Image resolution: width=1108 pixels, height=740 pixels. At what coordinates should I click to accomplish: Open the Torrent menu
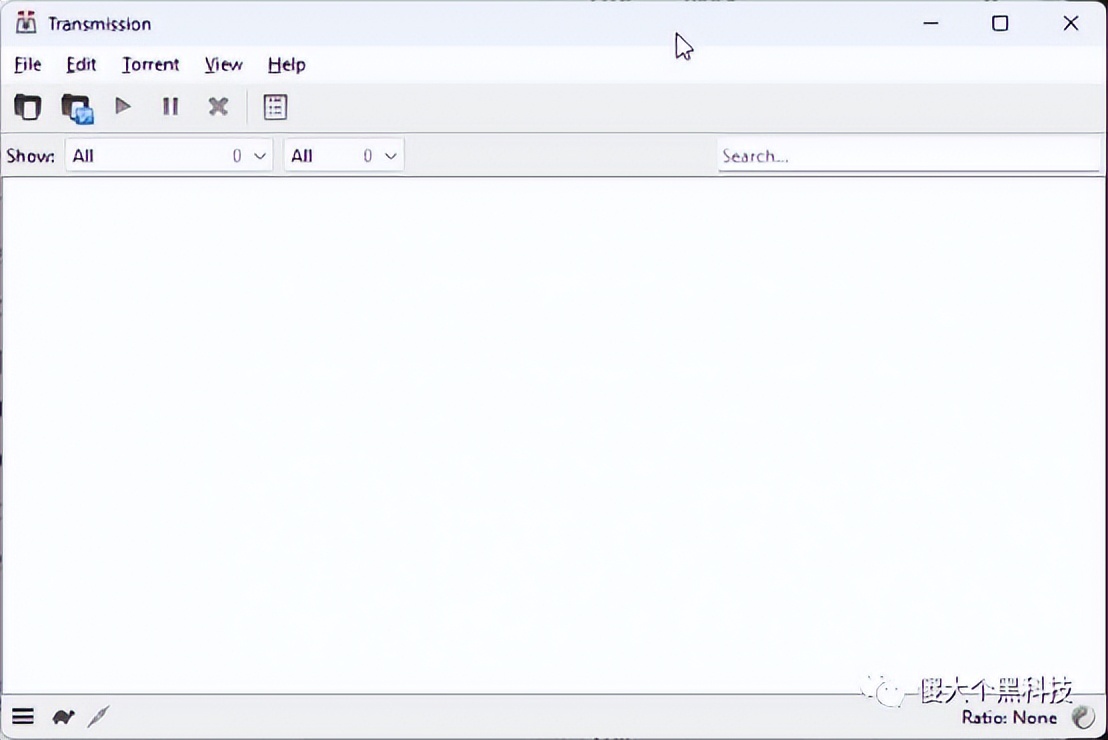pos(151,65)
